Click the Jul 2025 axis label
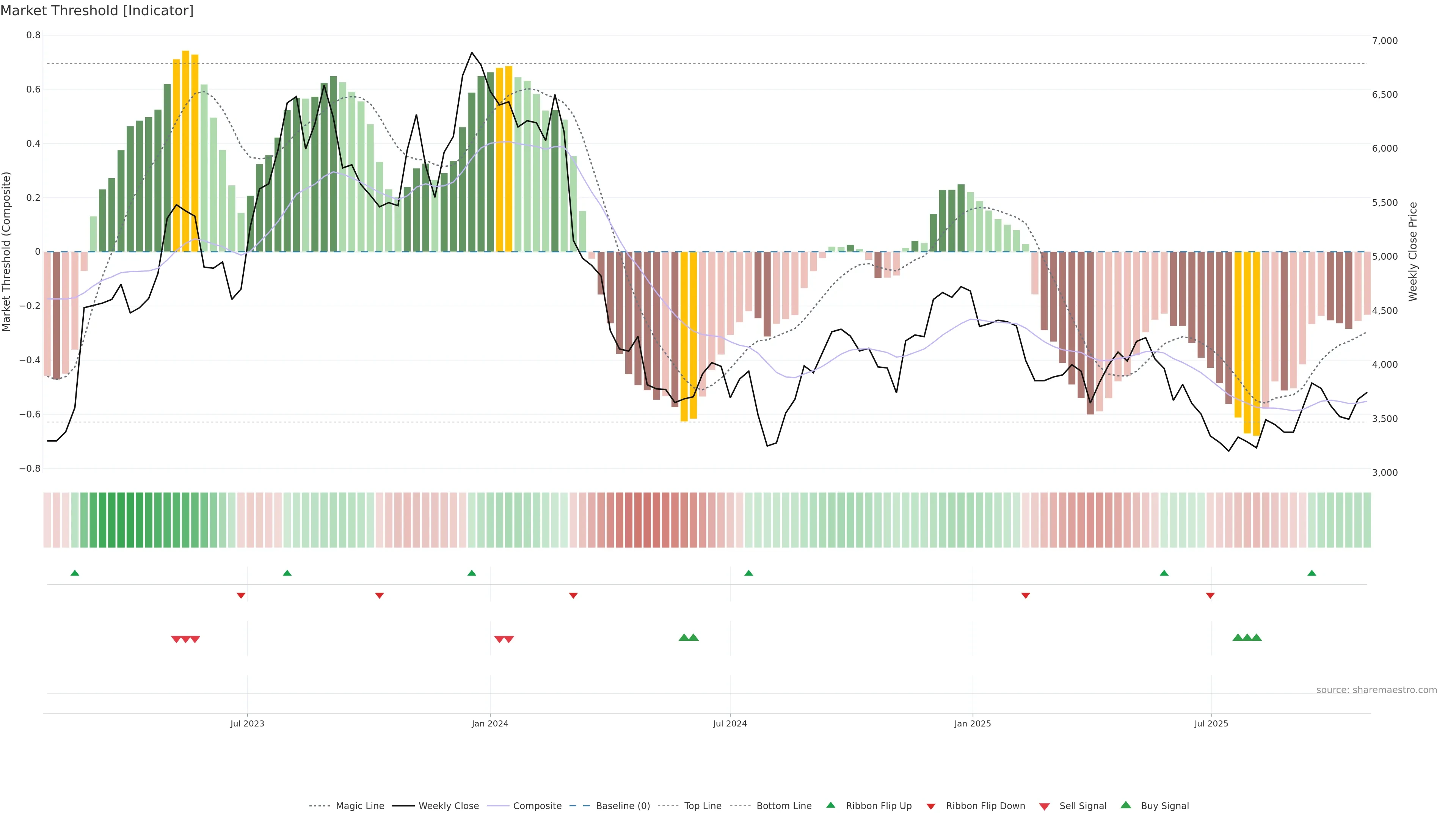The width and height of the screenshot is (1456, 819). pos(1211,723)
